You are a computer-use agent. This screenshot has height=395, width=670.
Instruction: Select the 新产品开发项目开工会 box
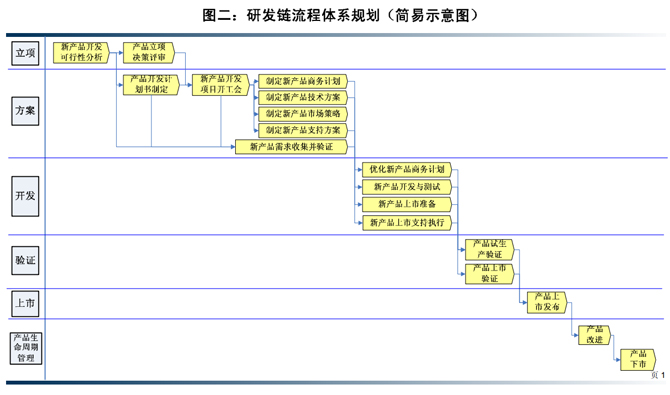pyautogui.click(x=221, y=85)
